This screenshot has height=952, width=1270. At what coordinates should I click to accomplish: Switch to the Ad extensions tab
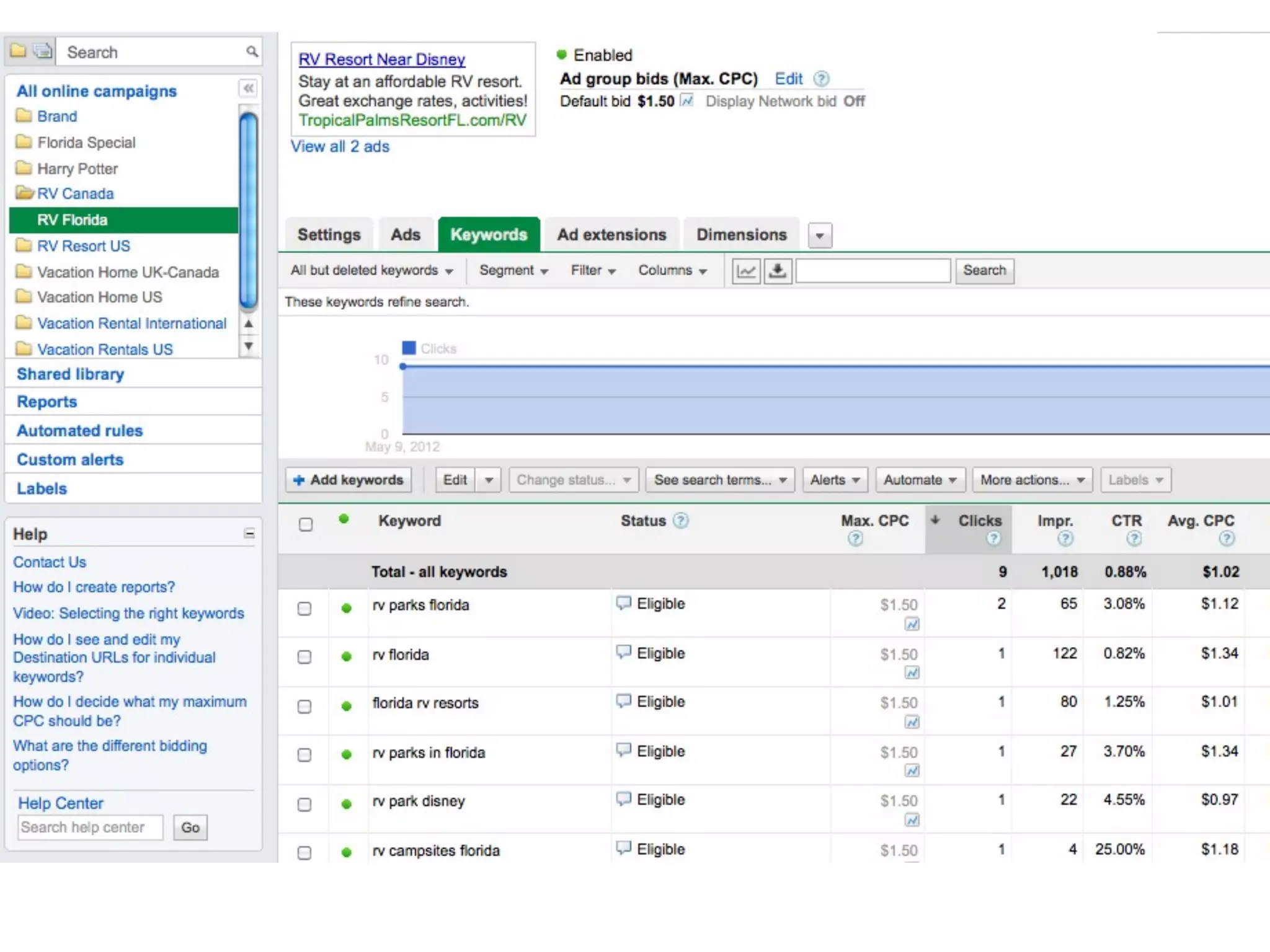tap(611, 235)
